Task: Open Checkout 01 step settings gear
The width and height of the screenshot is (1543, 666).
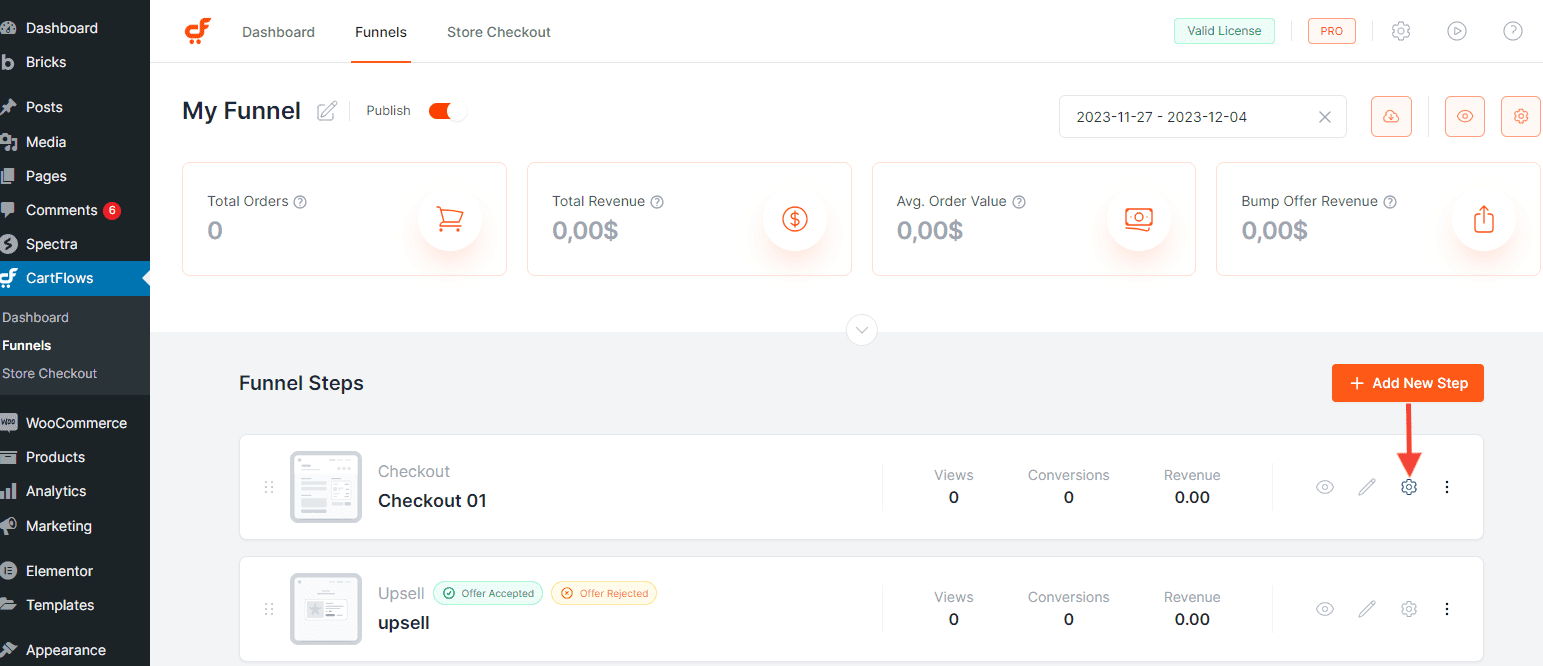Action: click(x=1409, y=487)
